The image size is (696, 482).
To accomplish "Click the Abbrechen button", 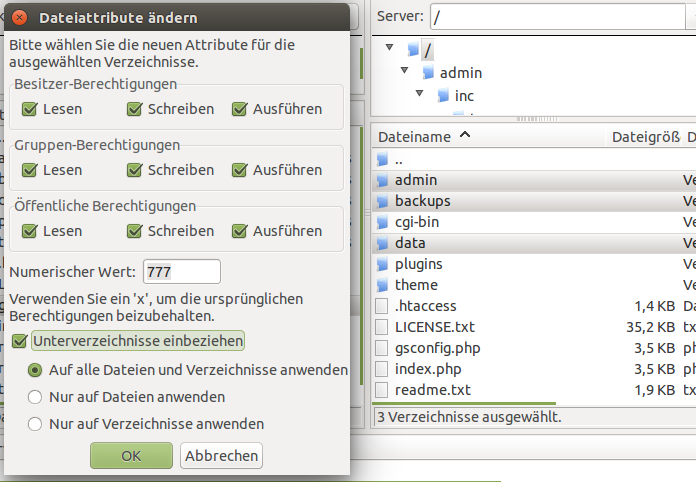I will pyautogui.click(x=221, y=455).
